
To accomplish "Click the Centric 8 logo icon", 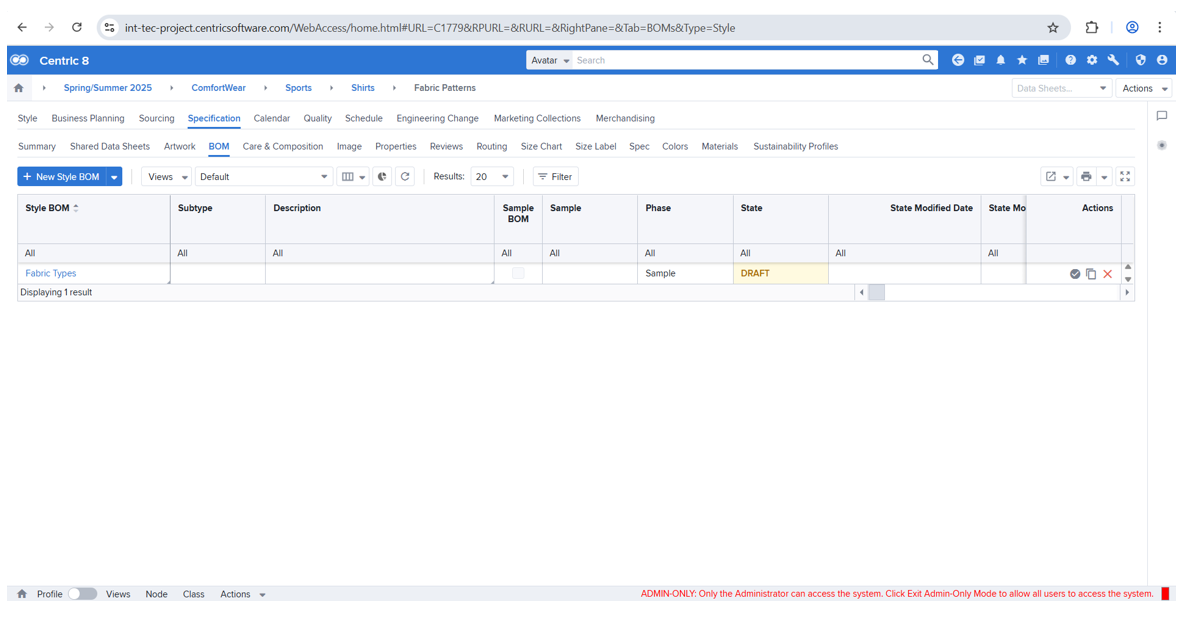I will coord(21,61).
